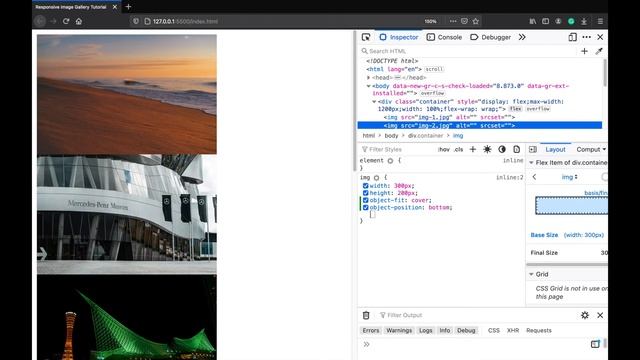Click img in the breadcrumb

(x=458, y=136)
